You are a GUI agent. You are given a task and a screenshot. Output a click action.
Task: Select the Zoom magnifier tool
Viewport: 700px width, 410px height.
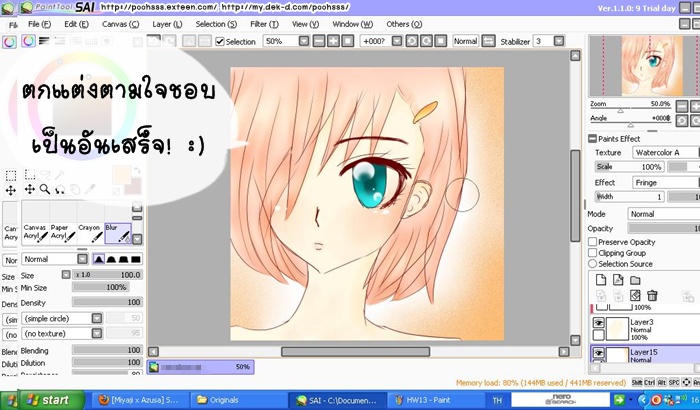pos(45,189)
